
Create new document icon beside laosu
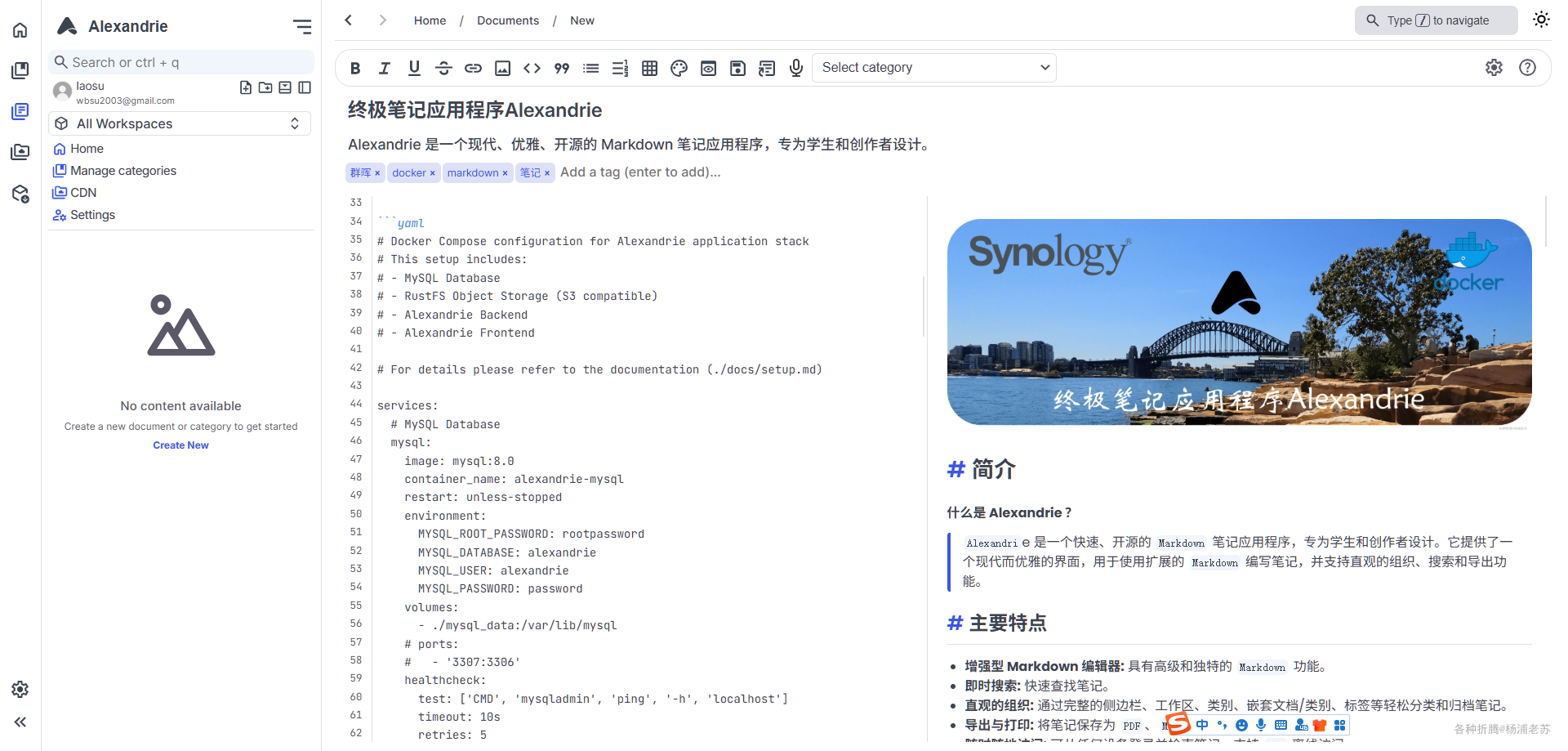click(x=246, y=87)
